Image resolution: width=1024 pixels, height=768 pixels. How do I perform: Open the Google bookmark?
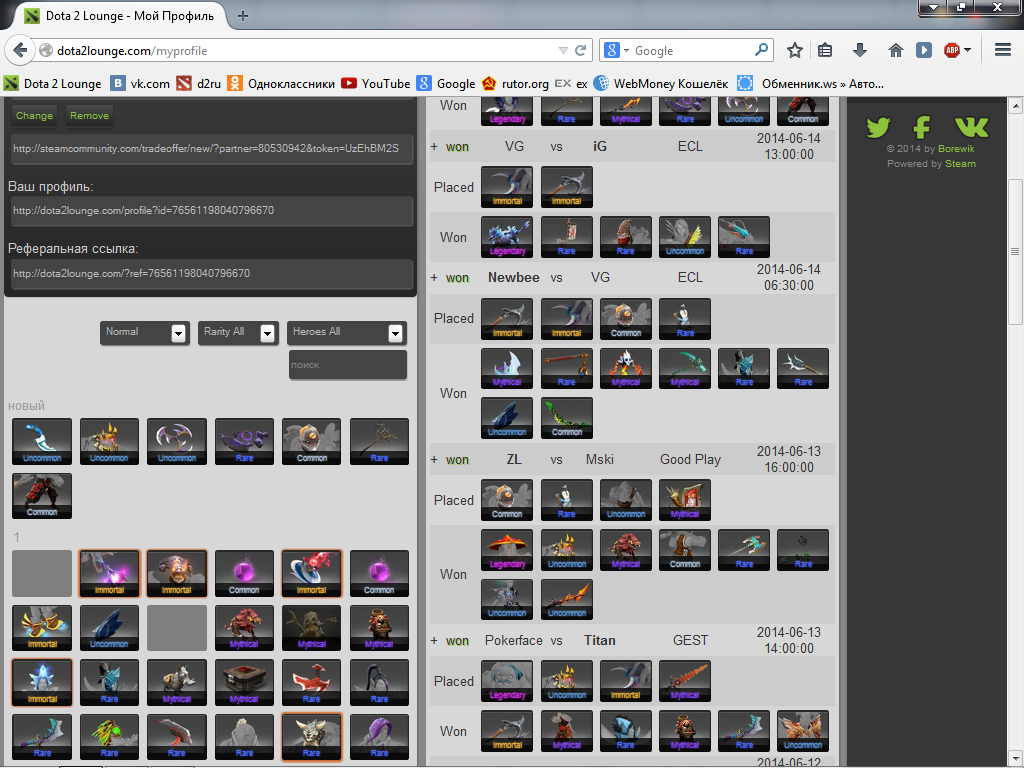click(x=446, y=84)
